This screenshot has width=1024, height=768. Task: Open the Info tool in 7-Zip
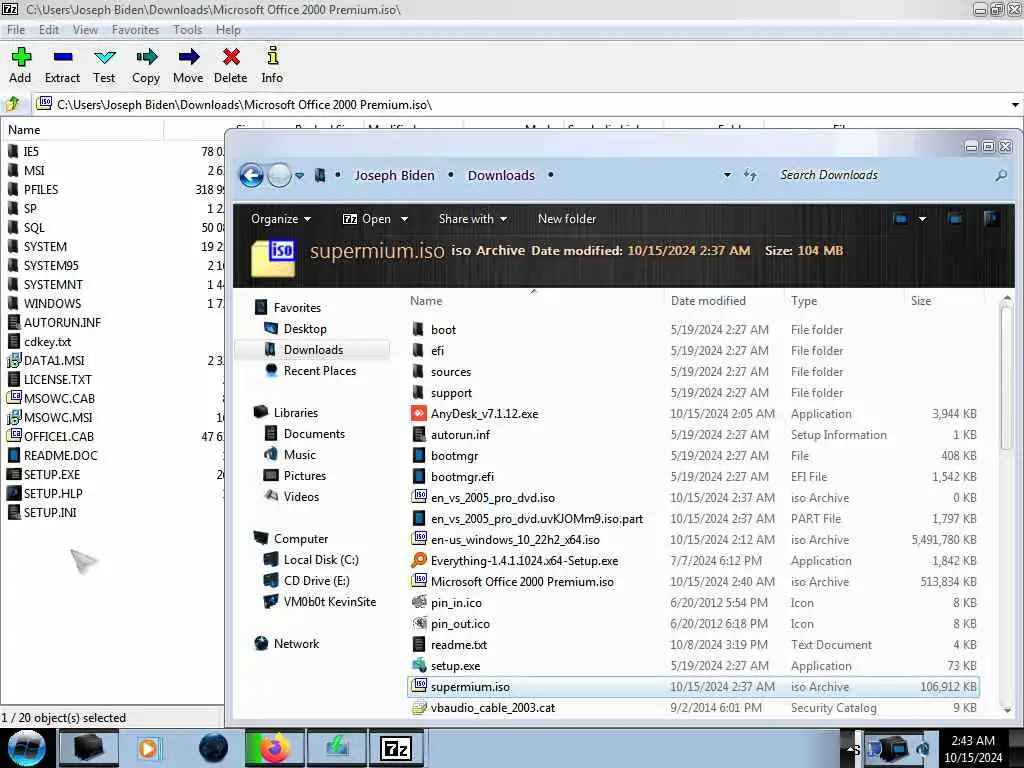tap(272, 65)
